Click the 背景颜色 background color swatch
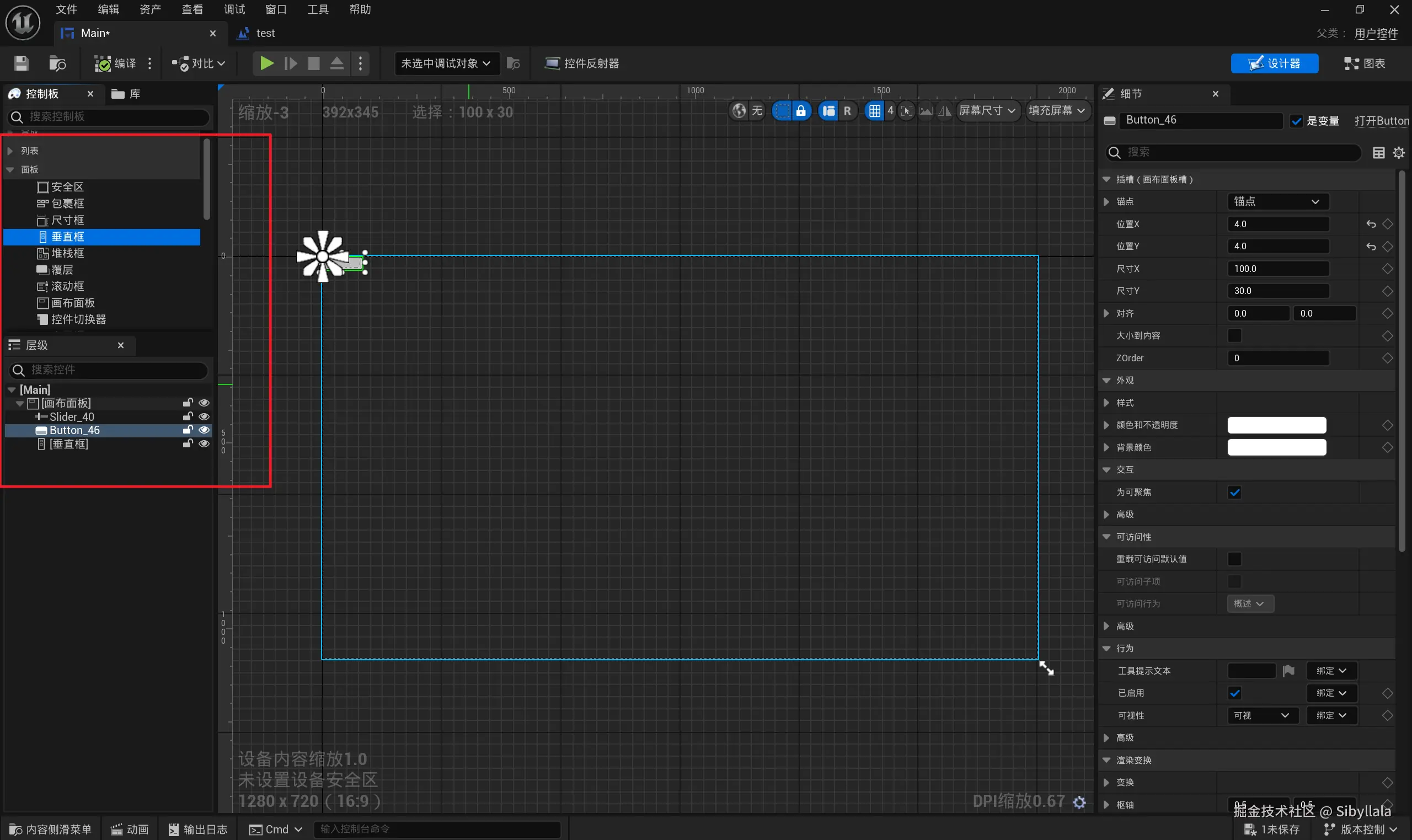This screenshot has width=1412, height=840. pyautogui.click(x=1276, y=448)
